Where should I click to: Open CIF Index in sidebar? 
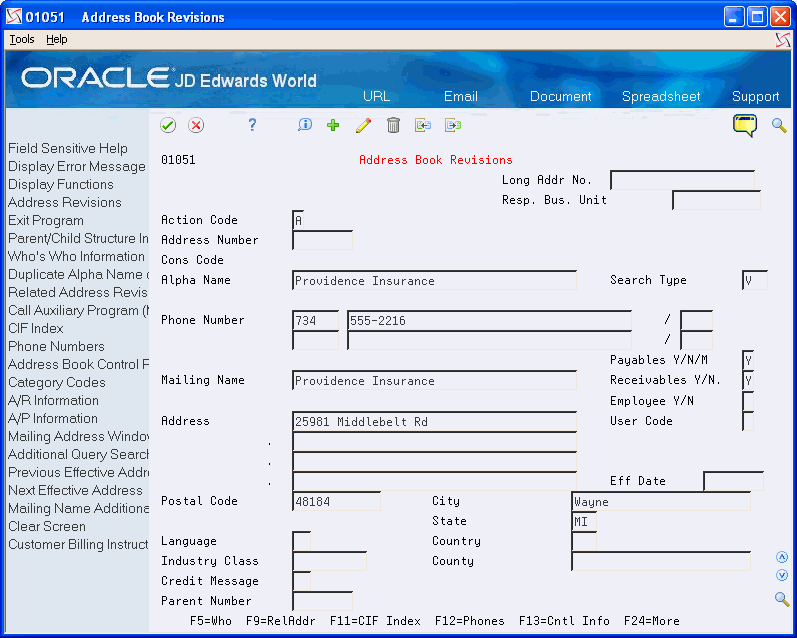tap(36, 328)
